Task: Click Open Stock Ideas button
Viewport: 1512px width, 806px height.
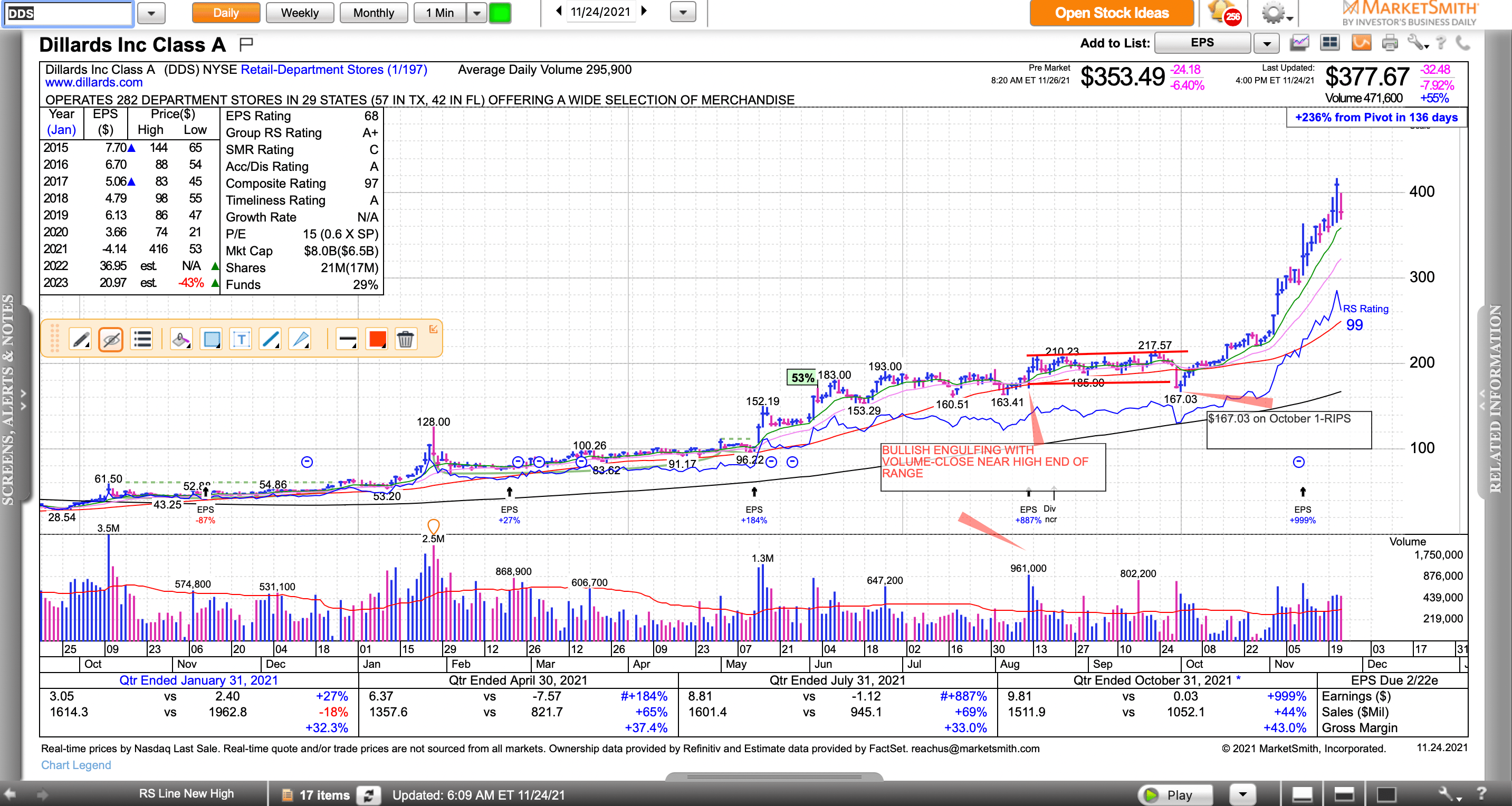Action: click(x=1112, y=13)
